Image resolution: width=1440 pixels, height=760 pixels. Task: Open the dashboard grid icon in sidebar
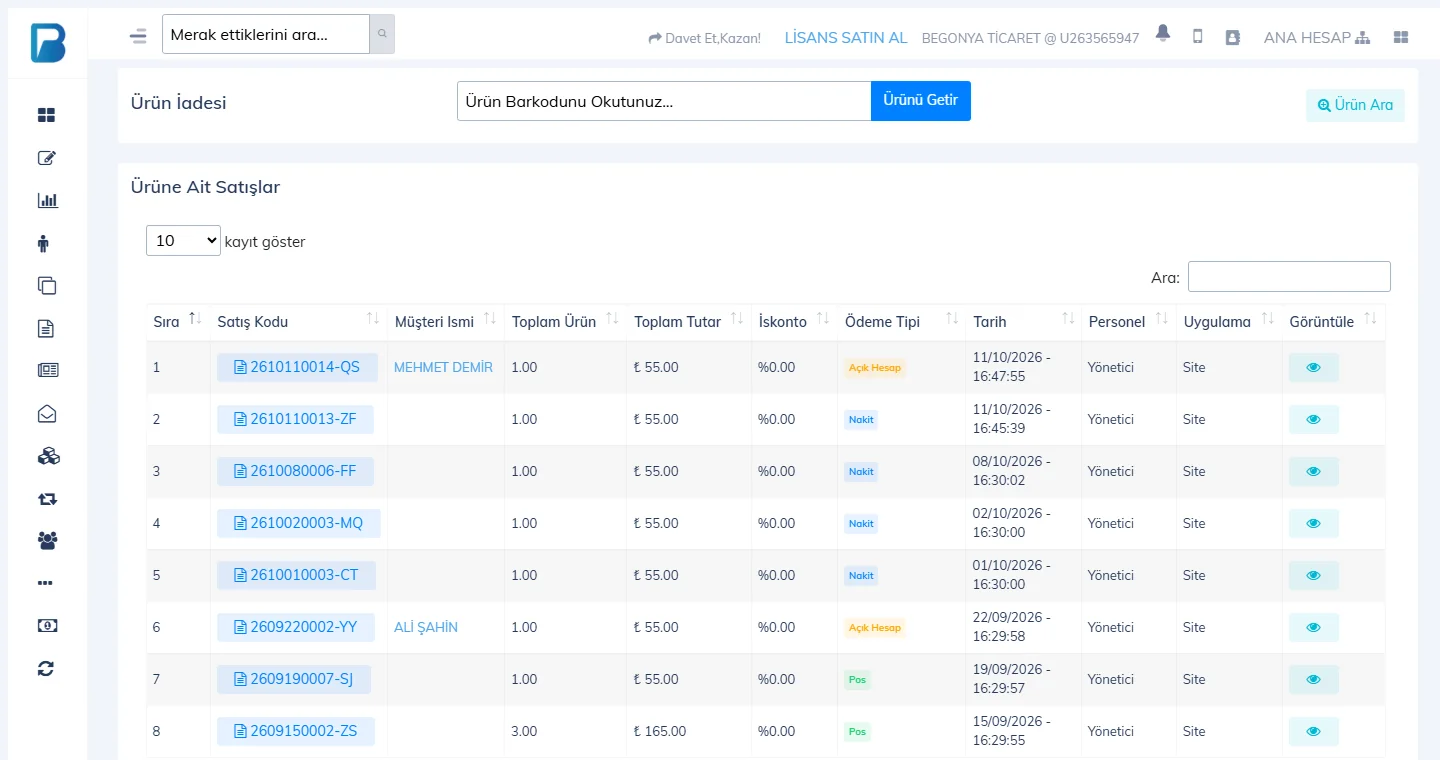(47, 115)
